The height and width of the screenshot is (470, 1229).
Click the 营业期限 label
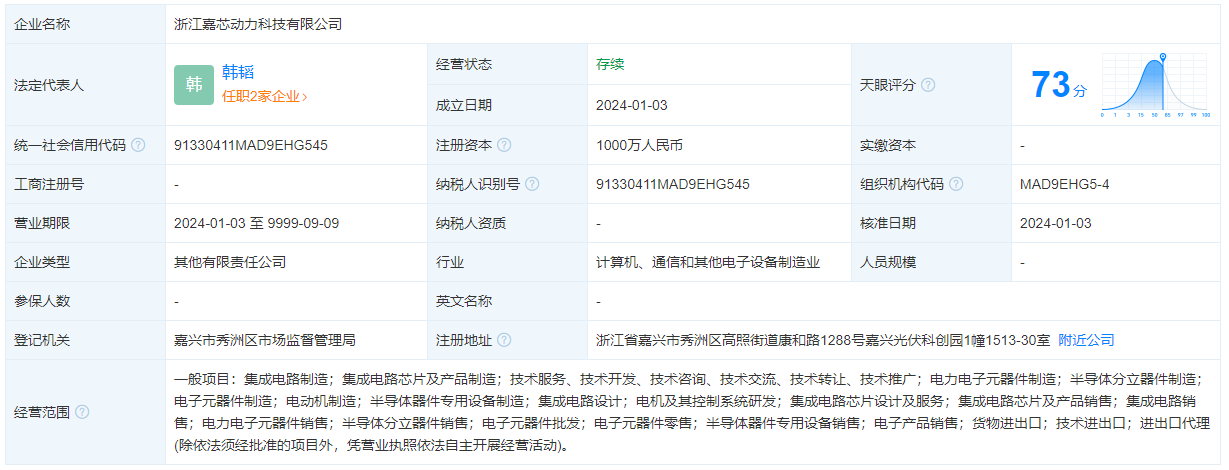[43, 223]
